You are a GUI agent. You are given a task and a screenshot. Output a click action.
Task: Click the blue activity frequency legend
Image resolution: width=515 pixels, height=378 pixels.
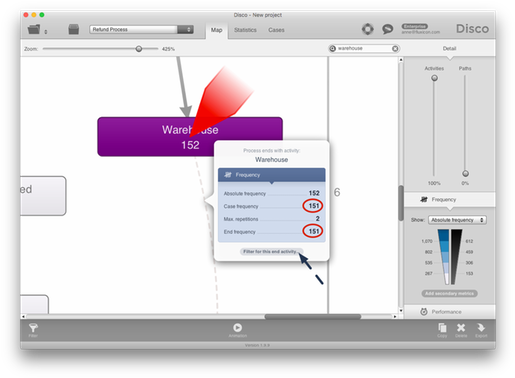443,257
